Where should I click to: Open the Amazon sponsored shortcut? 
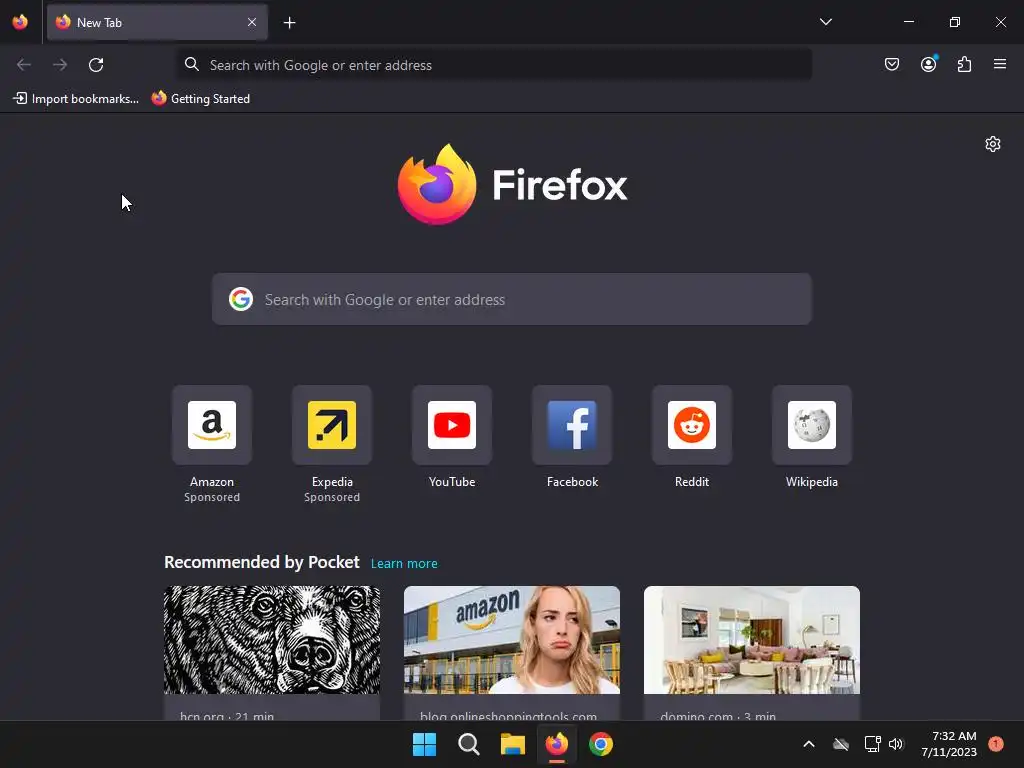[x=212, y=425]
